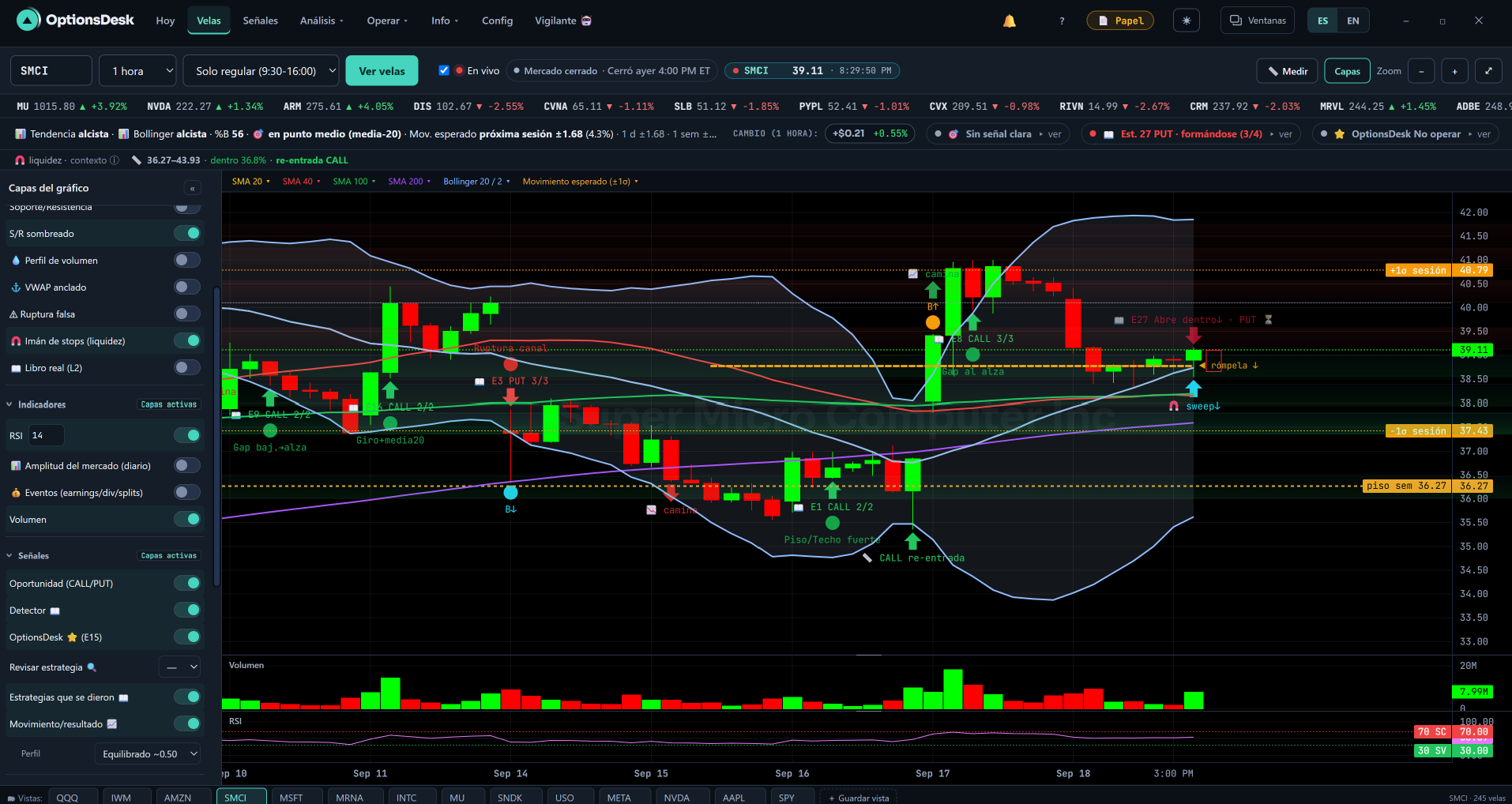Disable Imán de stops (liquidez) layer
Image resolution: width=1512 pixels, height=804 pixels.
click(x=187, y=340)
